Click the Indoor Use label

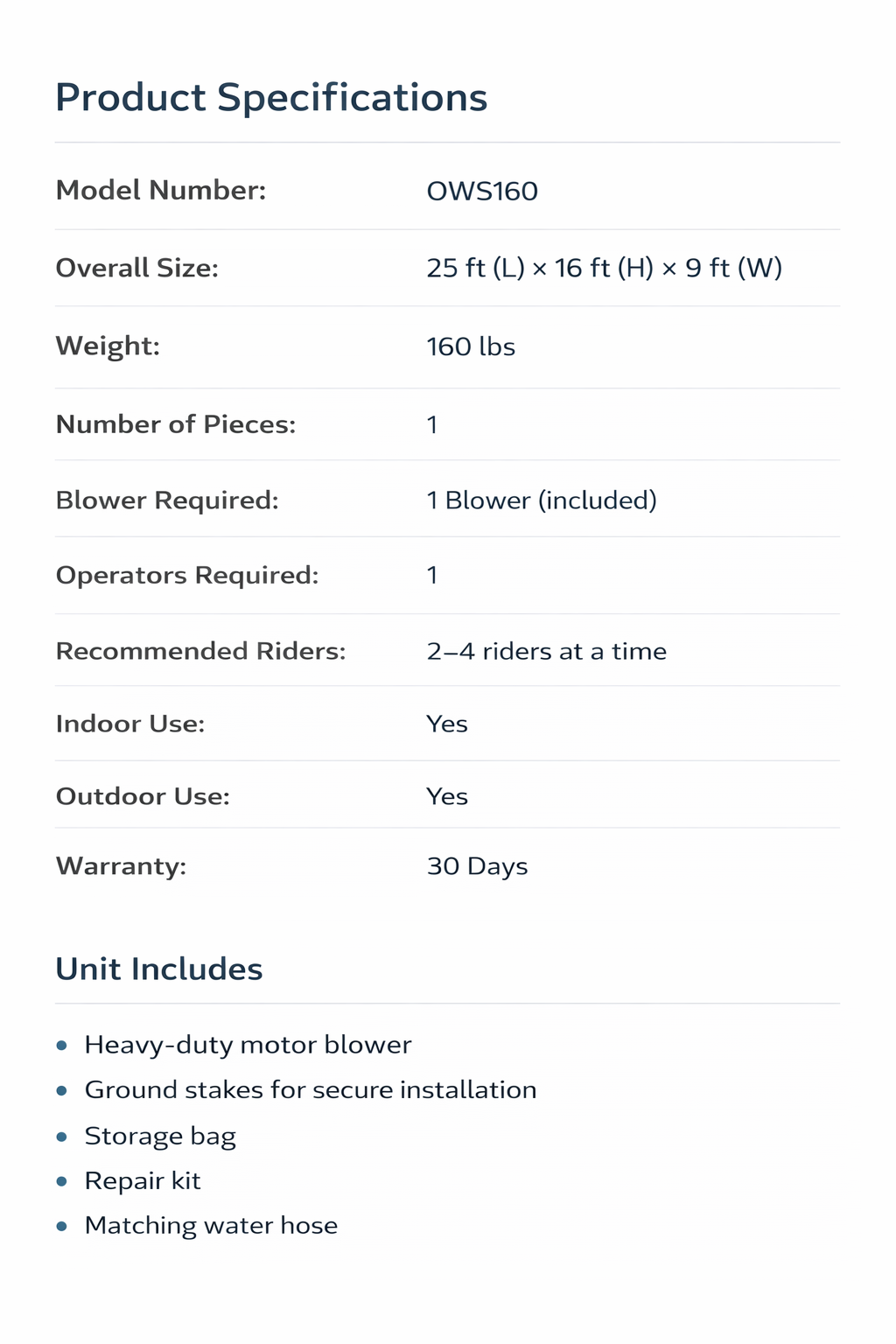[130, 724]
